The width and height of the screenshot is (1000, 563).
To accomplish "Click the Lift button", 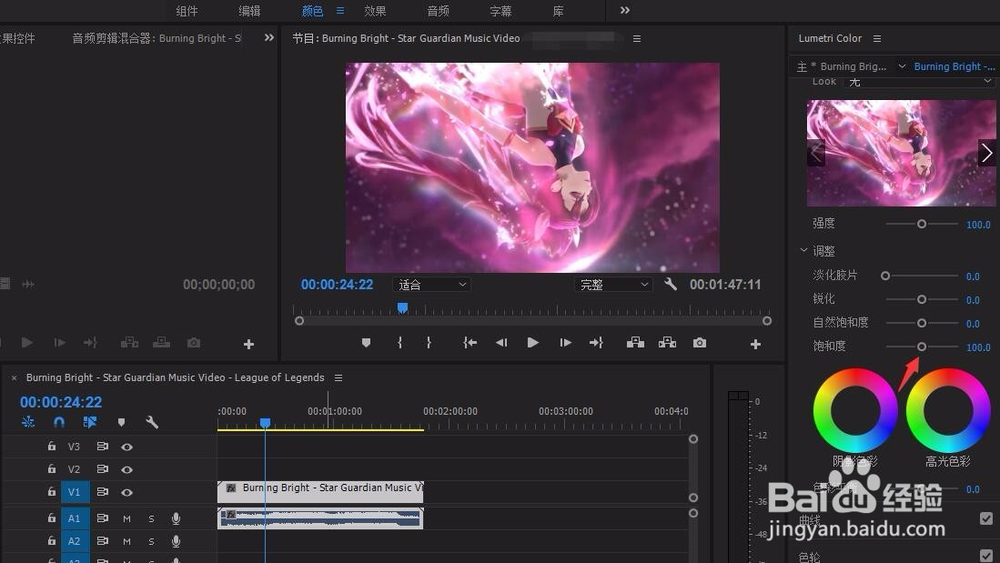I will [x=635, y=343].
